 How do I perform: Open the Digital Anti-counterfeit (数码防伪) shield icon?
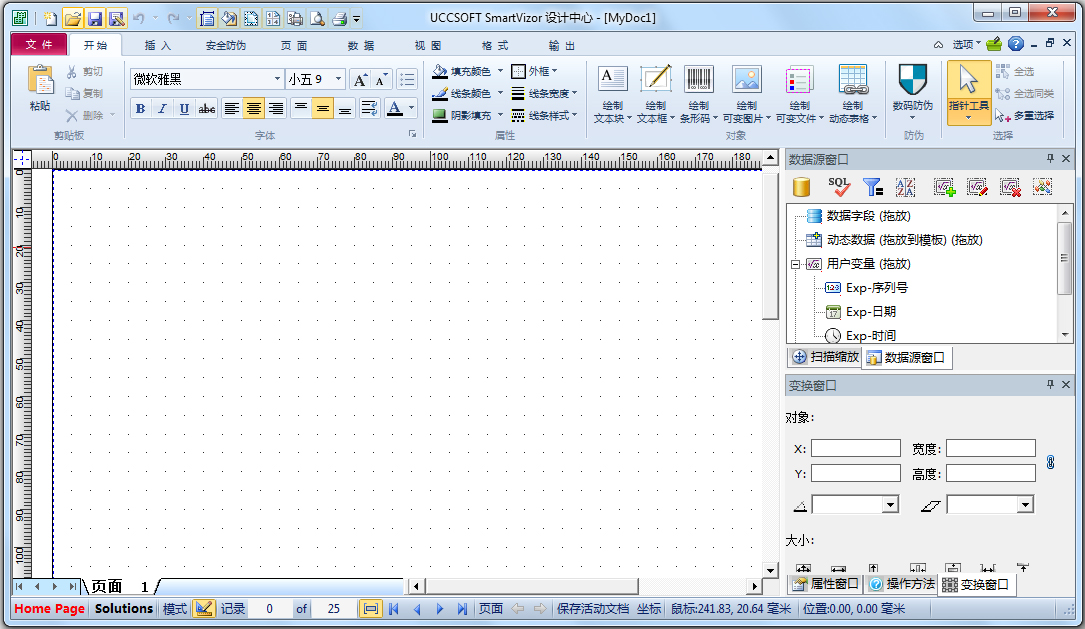coord(912,80)
